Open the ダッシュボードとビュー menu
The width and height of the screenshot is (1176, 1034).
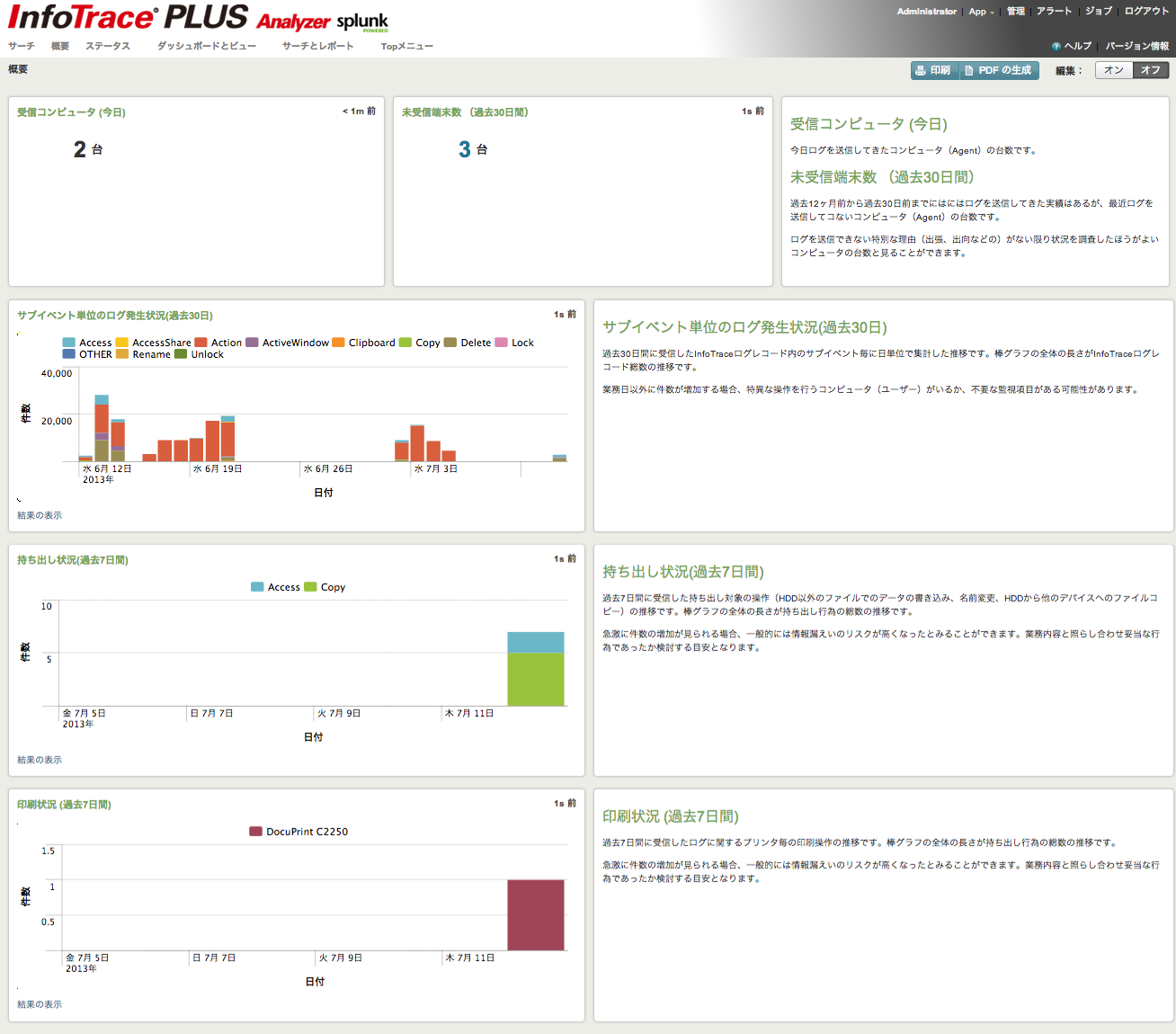tap(207, 46)
